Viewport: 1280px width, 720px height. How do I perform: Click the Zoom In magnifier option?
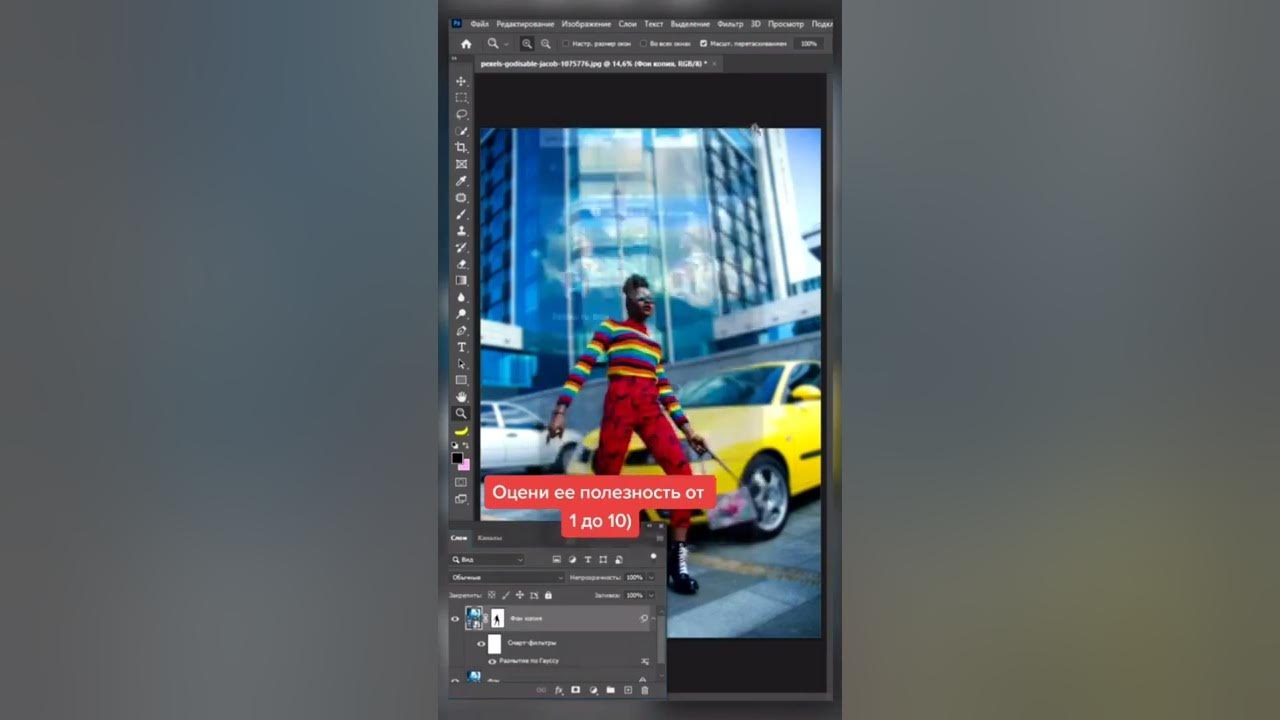coord(527,44)
